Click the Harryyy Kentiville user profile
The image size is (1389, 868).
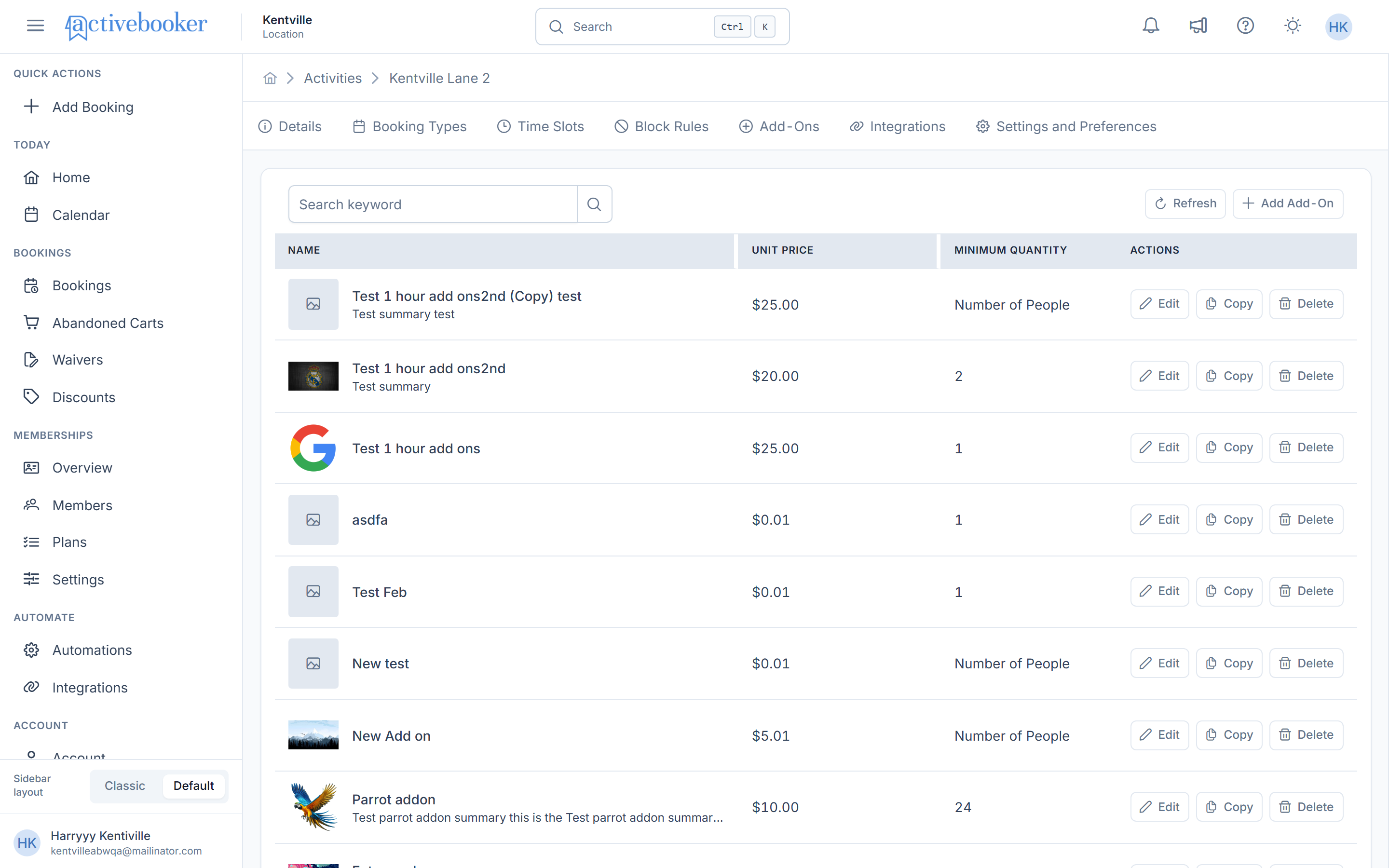point(121,842)
